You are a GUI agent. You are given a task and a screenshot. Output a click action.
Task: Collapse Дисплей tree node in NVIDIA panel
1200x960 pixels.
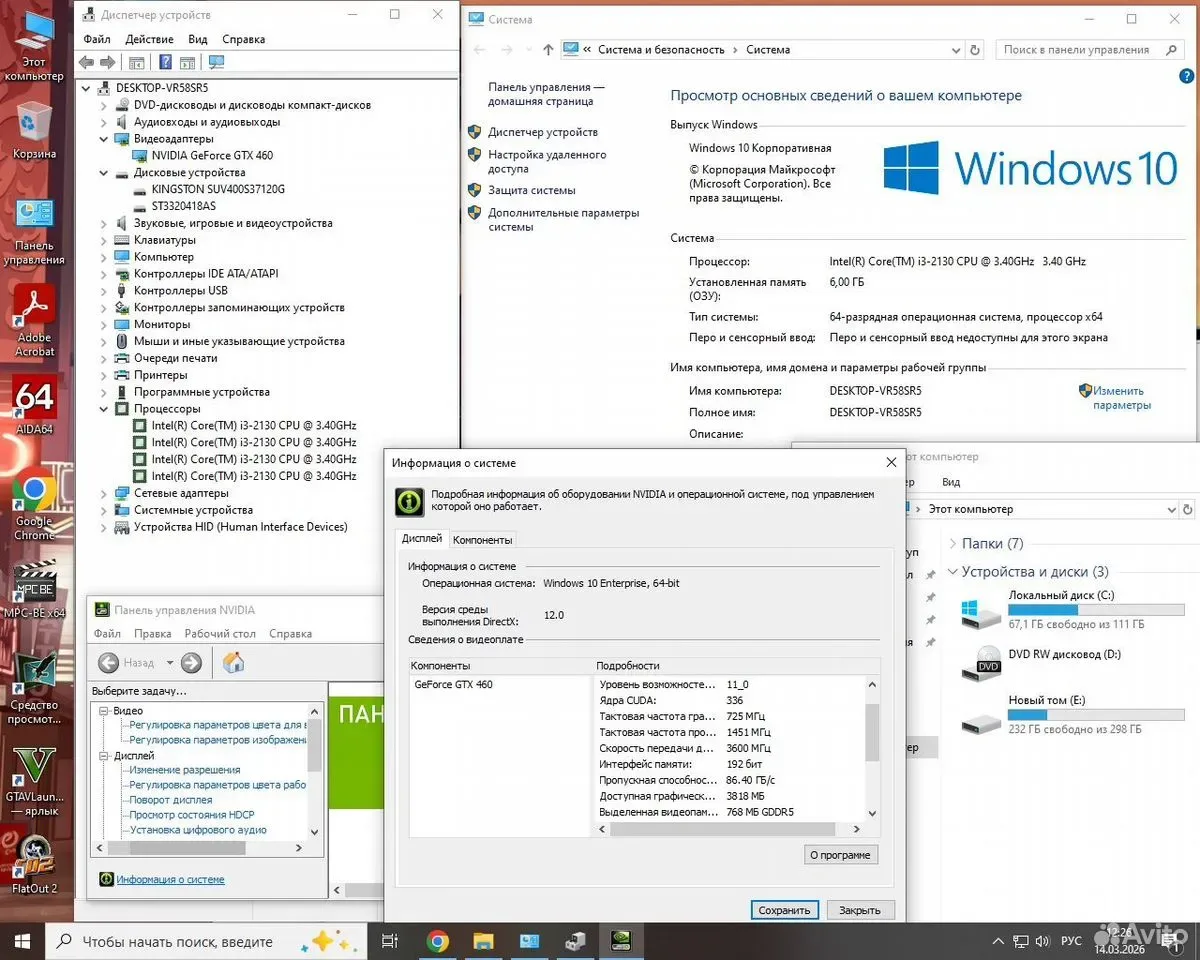104,756
